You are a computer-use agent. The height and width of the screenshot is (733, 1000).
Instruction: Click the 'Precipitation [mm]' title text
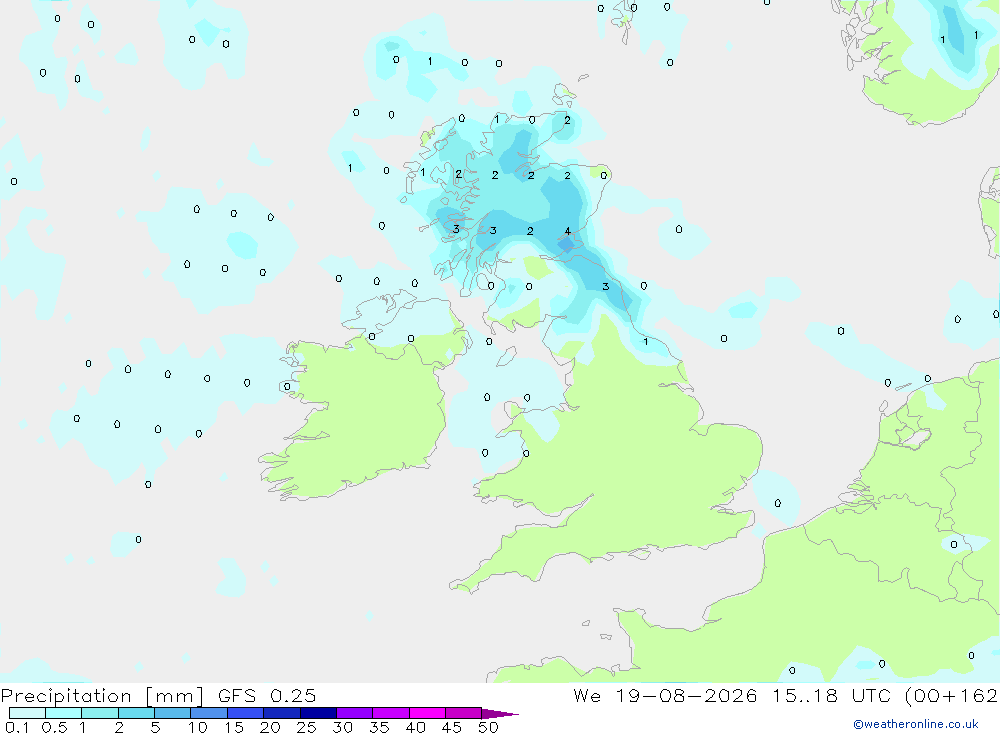102,696
